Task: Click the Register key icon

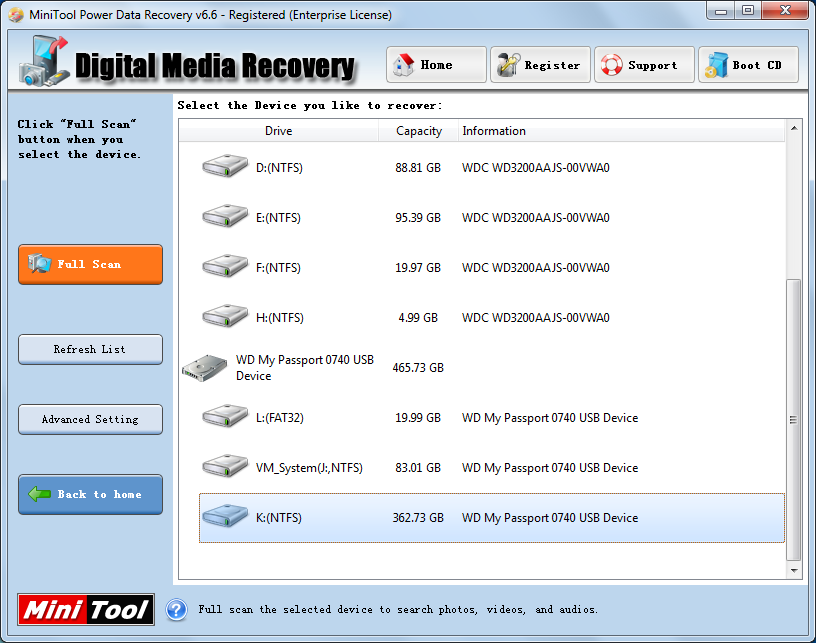Action: (508, 65)
